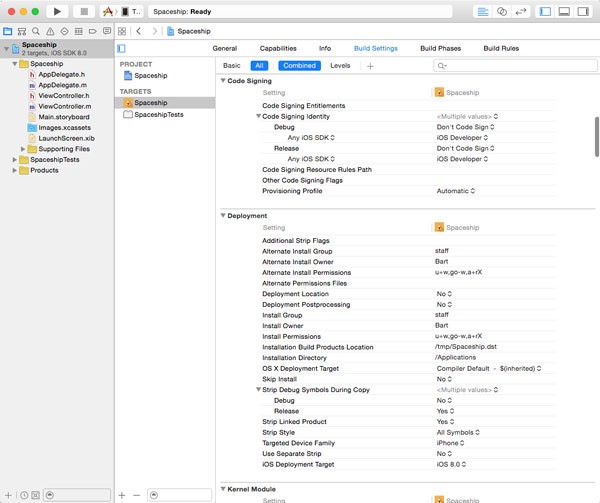Select Spaceship project in editor list

[146, 75]
